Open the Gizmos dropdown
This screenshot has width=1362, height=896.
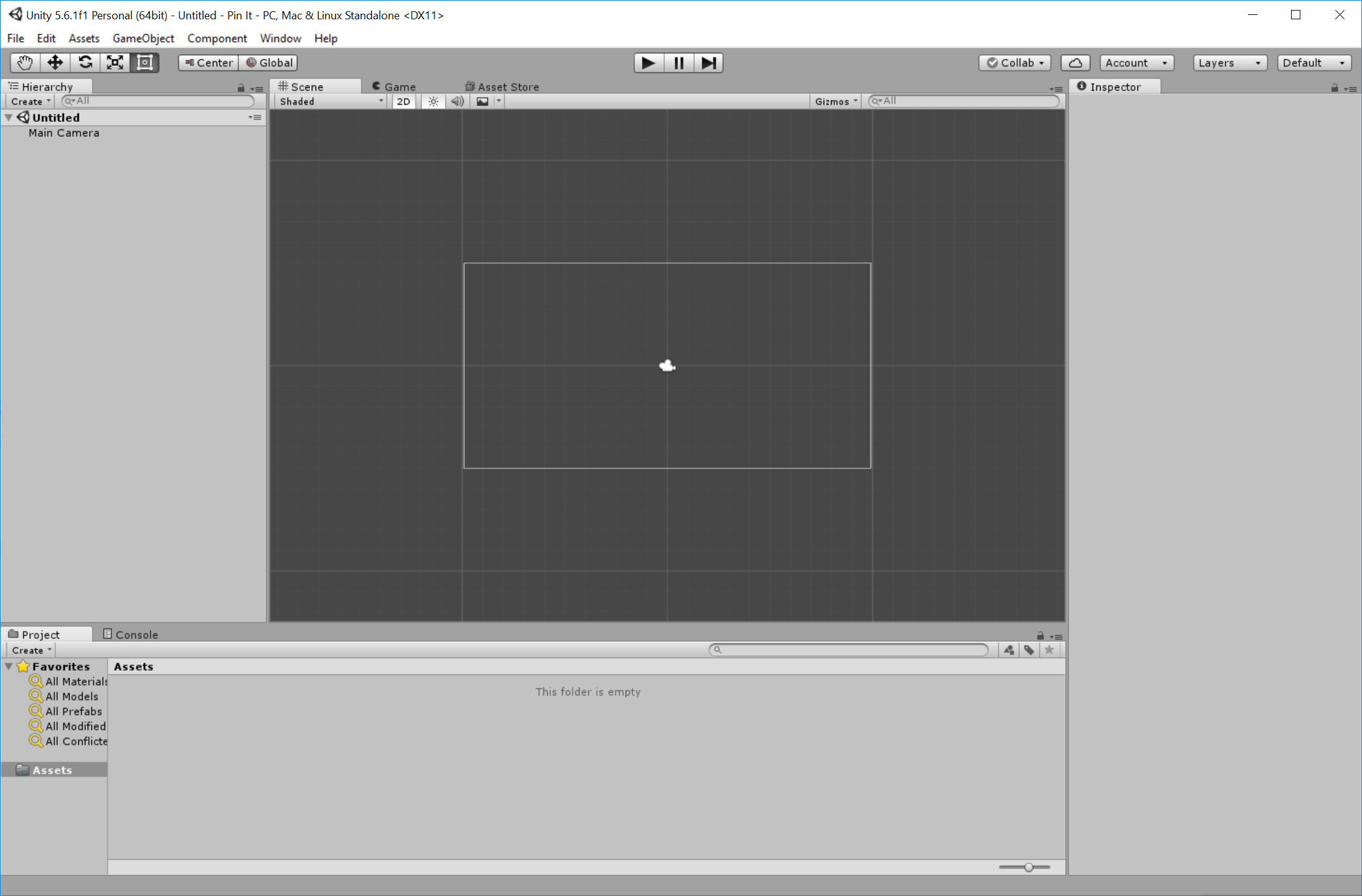(x=835, y=101)
